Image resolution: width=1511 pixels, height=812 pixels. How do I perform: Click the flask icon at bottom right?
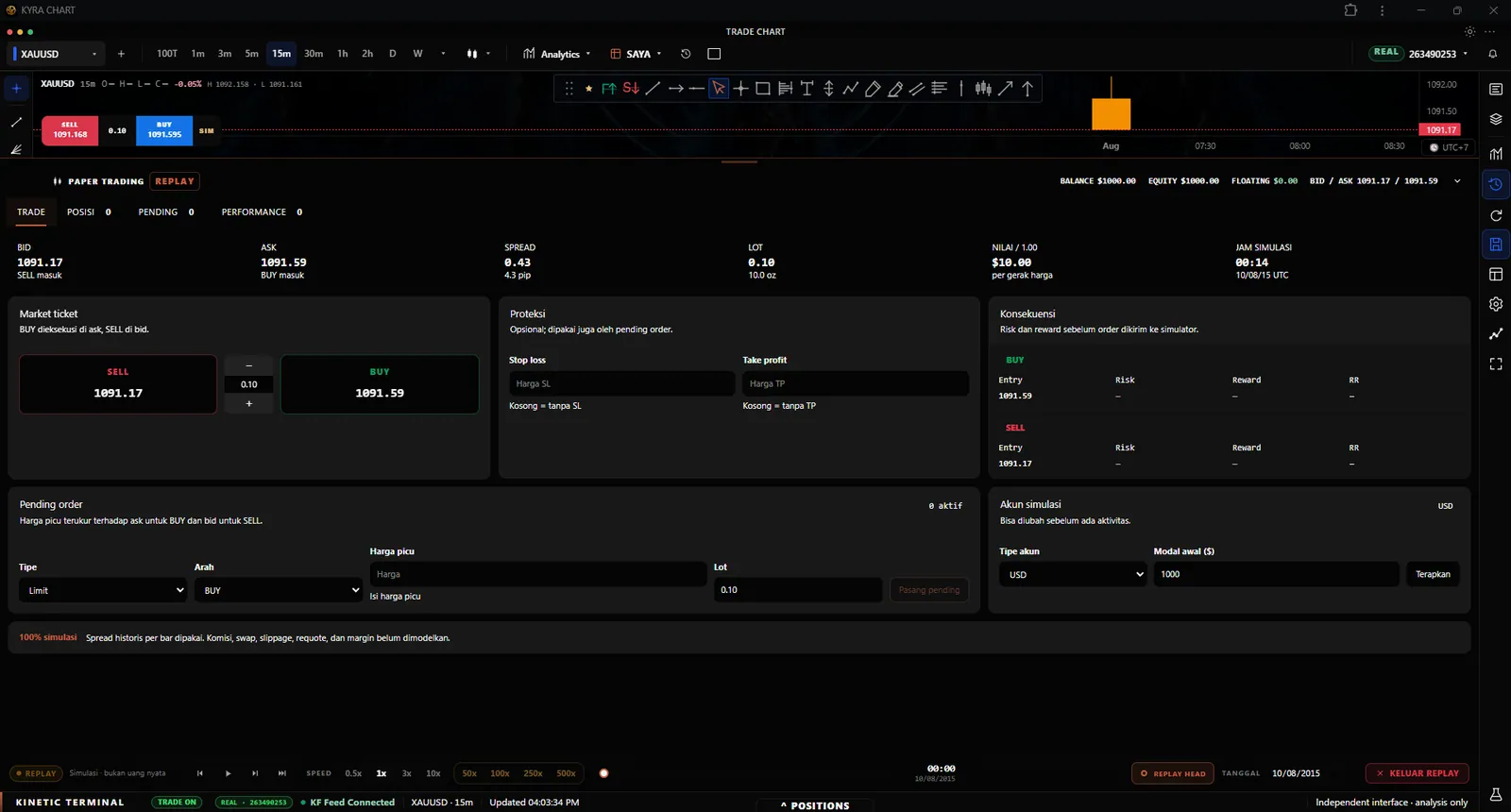(x=1496, y=794)
